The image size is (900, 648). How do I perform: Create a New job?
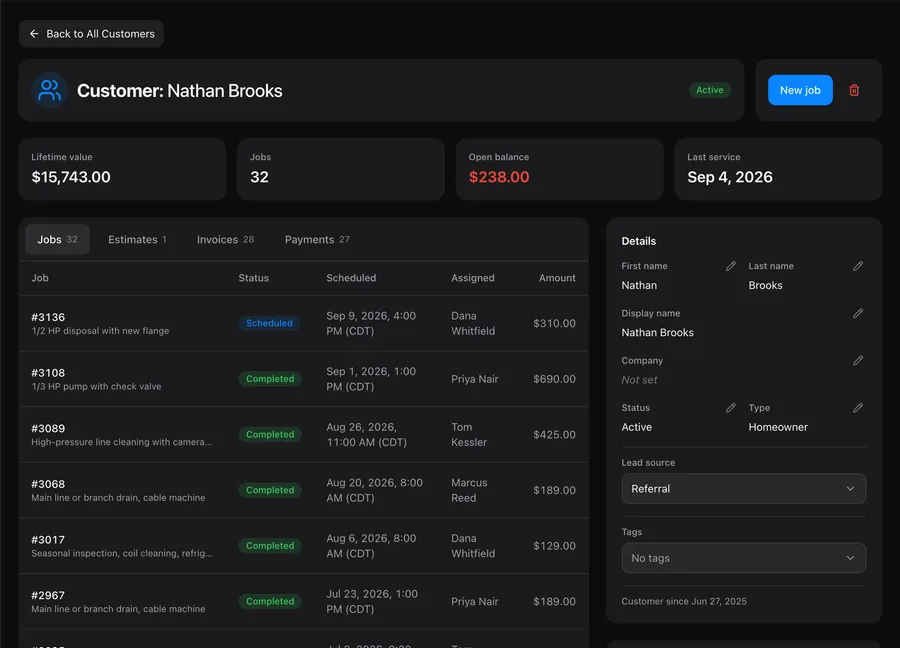click(x=800, y=90)
